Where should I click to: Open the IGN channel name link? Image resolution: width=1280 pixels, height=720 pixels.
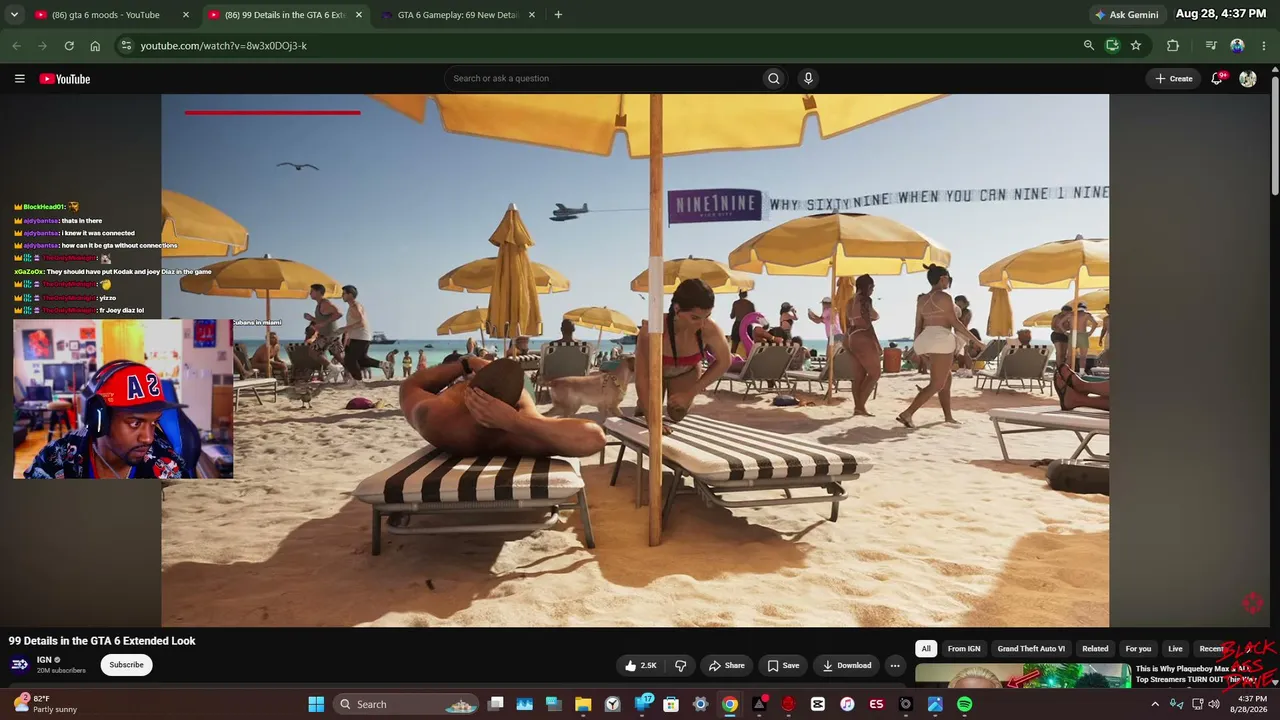coord(44,660)
